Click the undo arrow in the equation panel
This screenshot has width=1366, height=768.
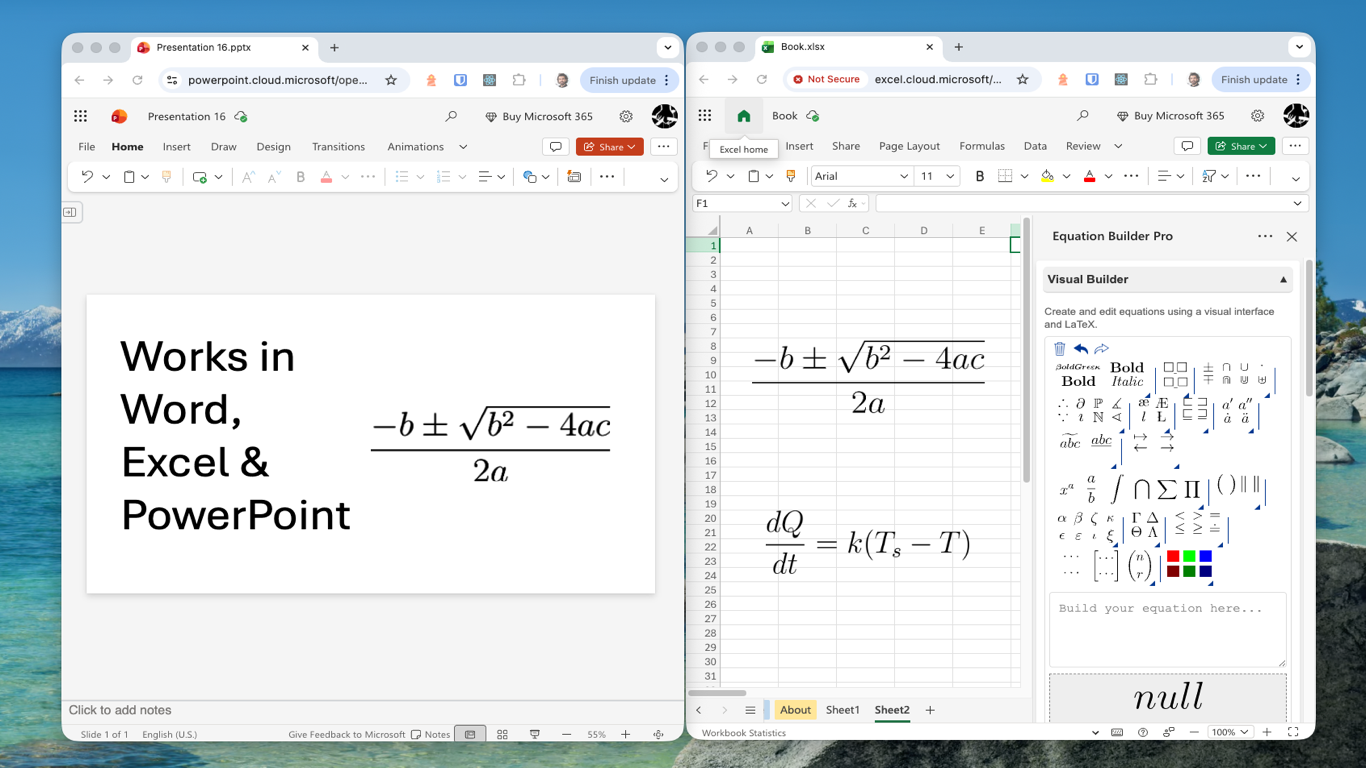coord(1080,348)
